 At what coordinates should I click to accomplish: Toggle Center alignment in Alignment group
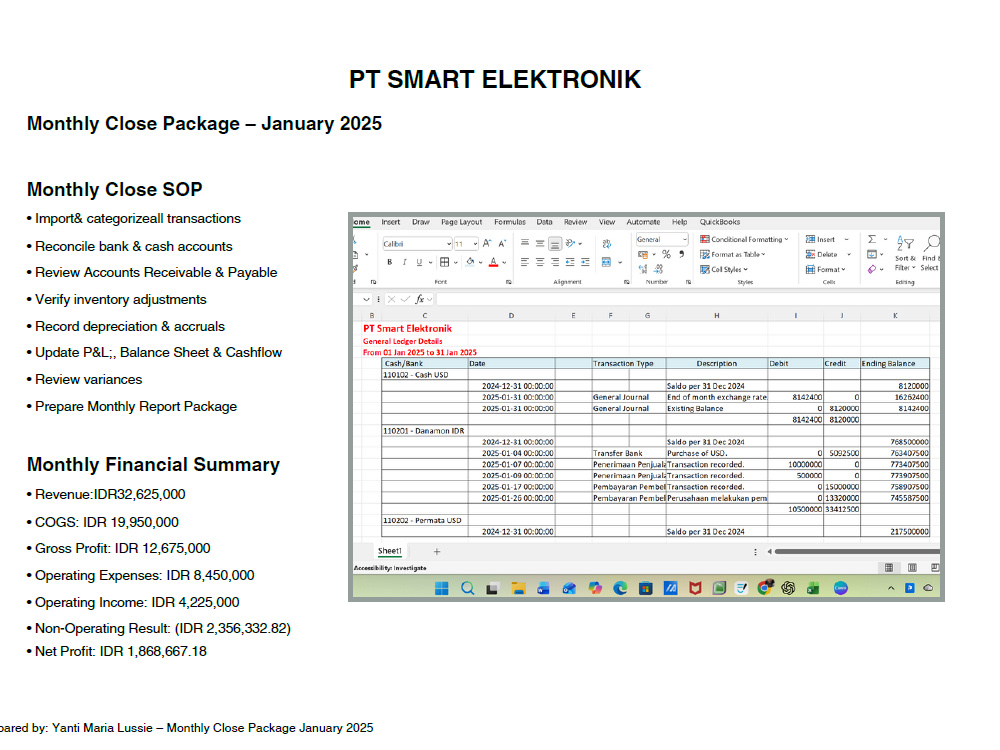point(540,262)
